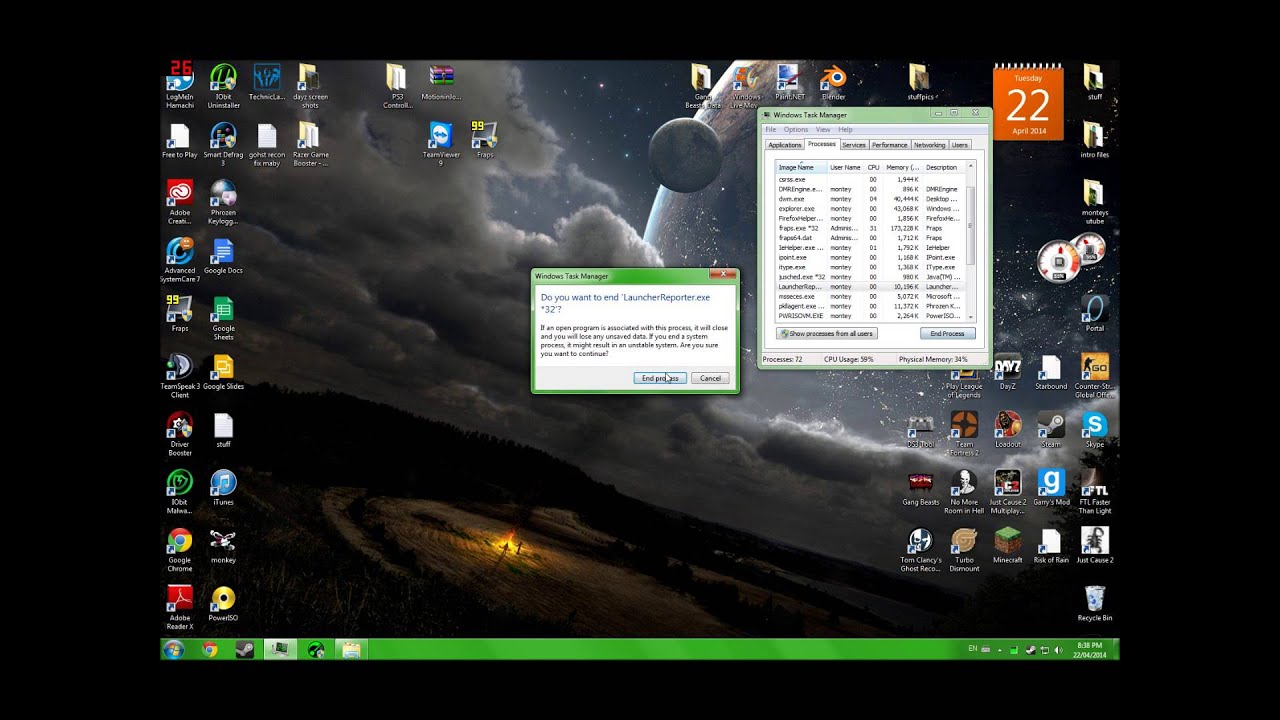Confirm End process in the dialog

click(660, 378)
